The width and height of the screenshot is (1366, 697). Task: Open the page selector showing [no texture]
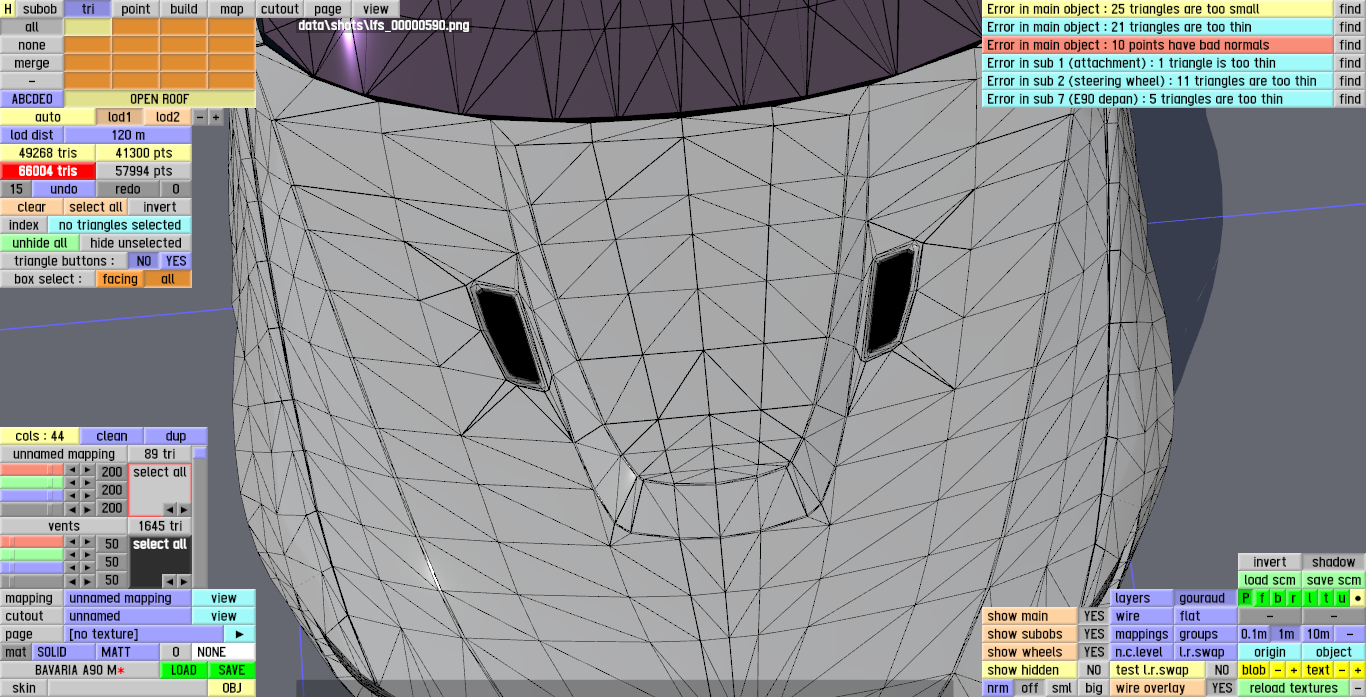(144, 634)
